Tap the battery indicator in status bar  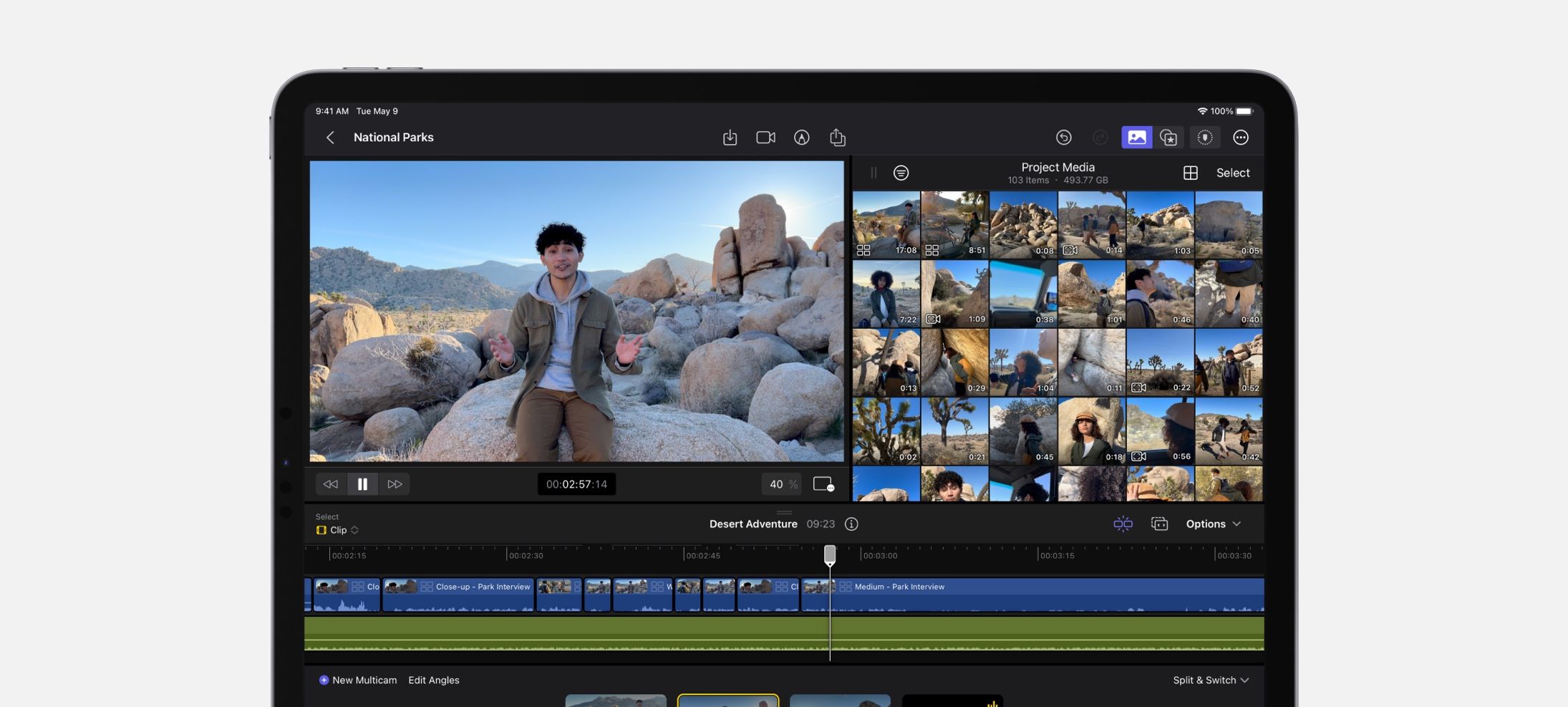pyautogui.click(x=1244, y=111)
